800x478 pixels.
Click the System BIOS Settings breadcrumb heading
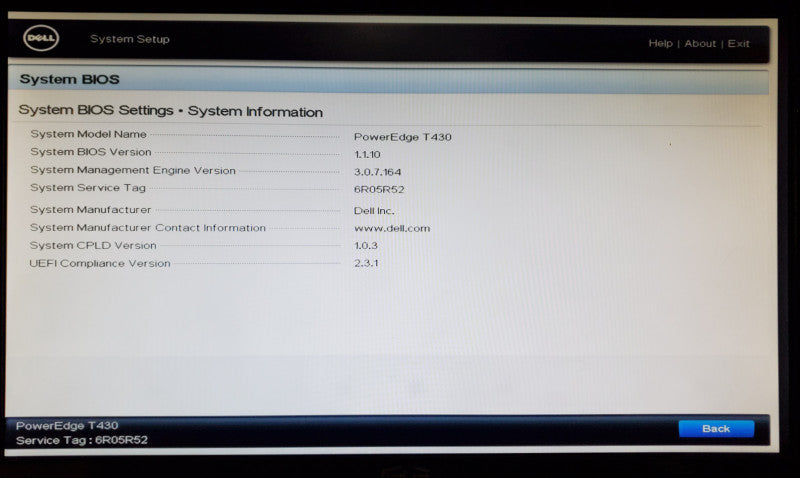click(170, 111)
